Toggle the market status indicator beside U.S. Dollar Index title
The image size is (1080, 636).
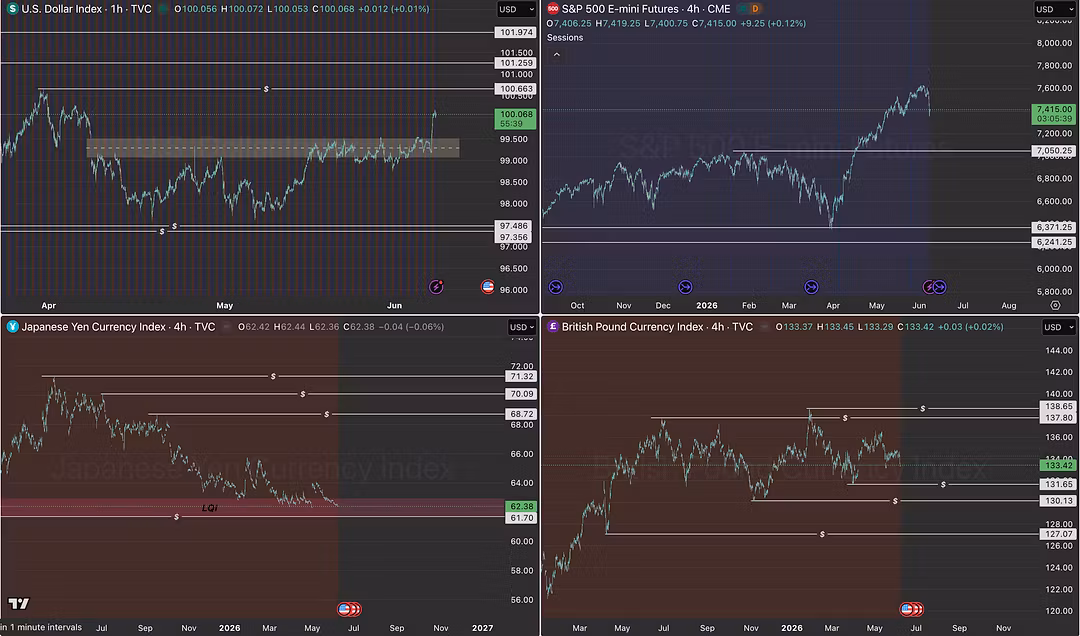(x=163, y=9)
